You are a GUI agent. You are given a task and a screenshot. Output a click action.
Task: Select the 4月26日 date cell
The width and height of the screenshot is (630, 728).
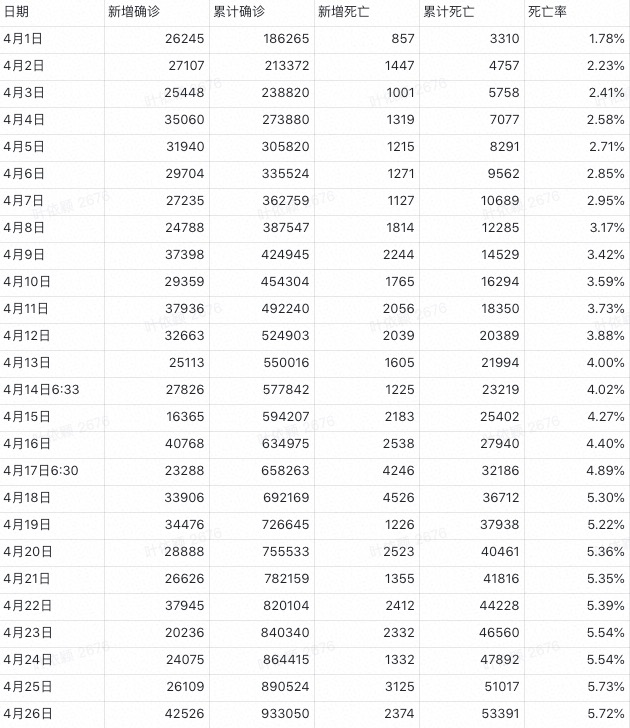27,714
